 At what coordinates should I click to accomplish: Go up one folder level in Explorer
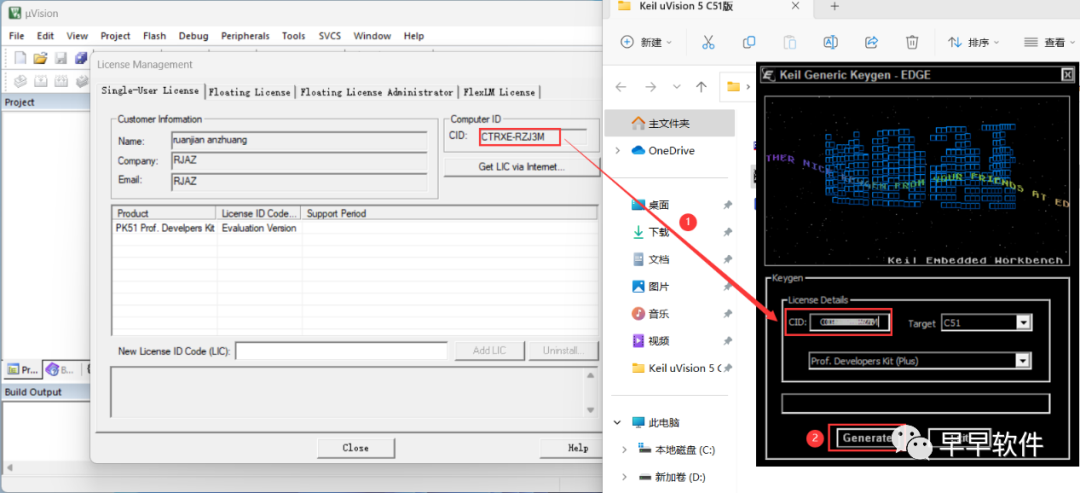tap(701, 87)
